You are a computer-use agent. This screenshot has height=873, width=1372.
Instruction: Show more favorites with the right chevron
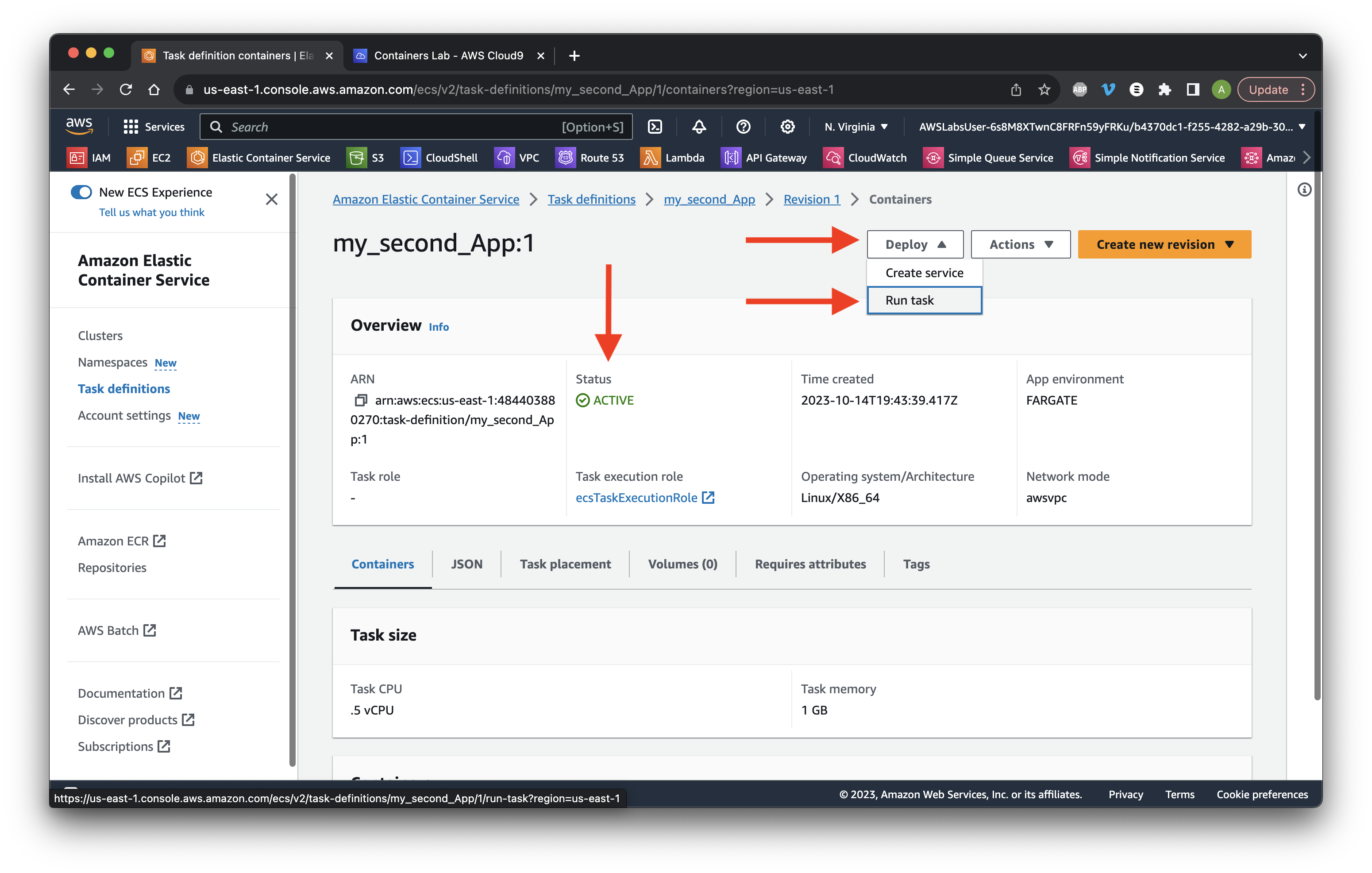[1307, 158]
